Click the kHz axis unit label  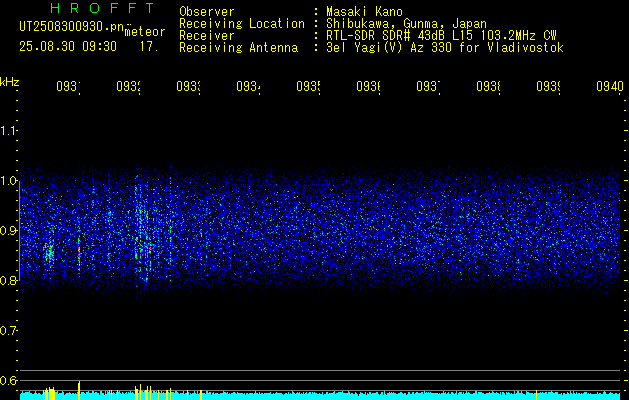click(x=9, y=82)
